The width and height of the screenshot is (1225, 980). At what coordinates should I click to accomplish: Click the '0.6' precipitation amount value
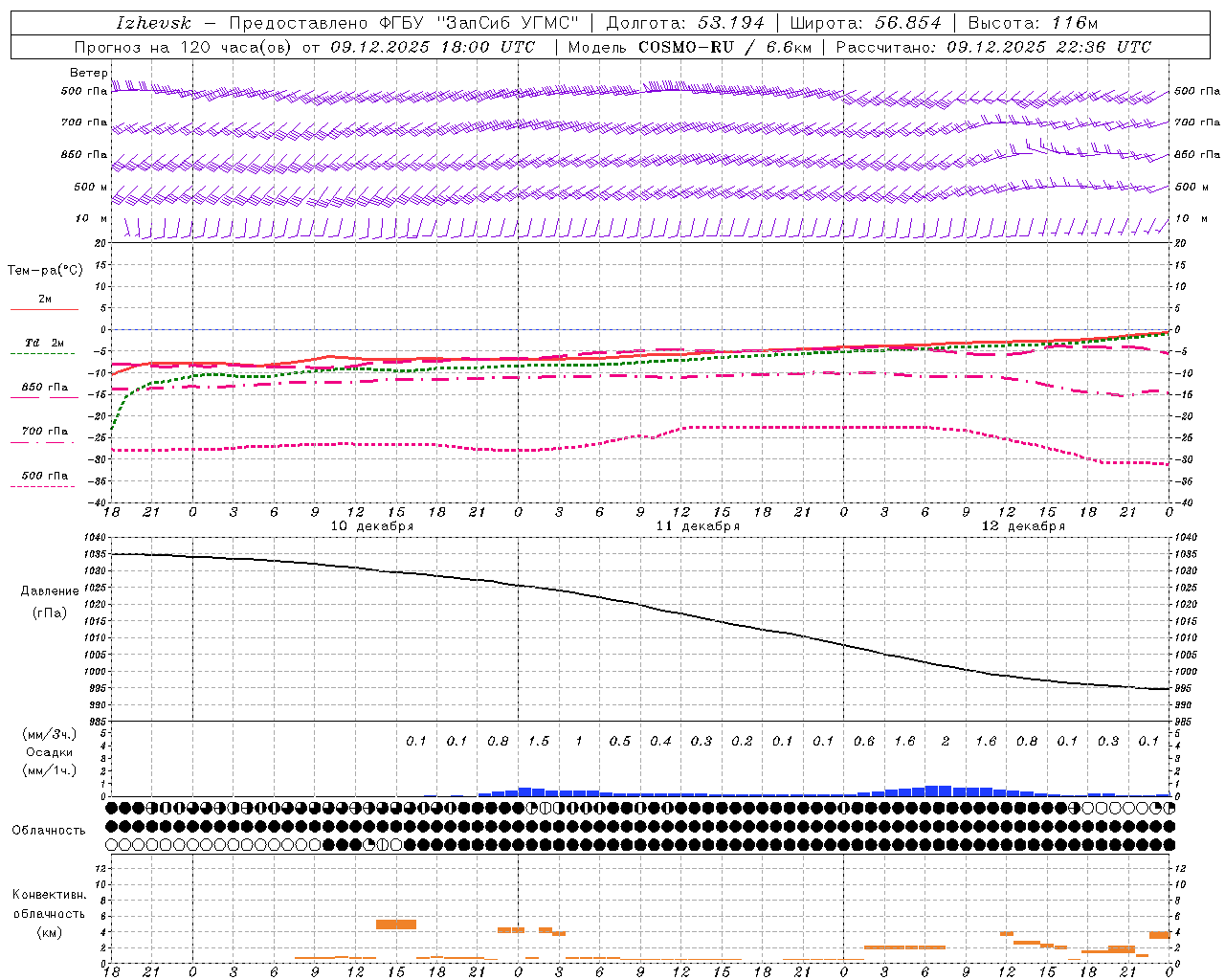864,741
